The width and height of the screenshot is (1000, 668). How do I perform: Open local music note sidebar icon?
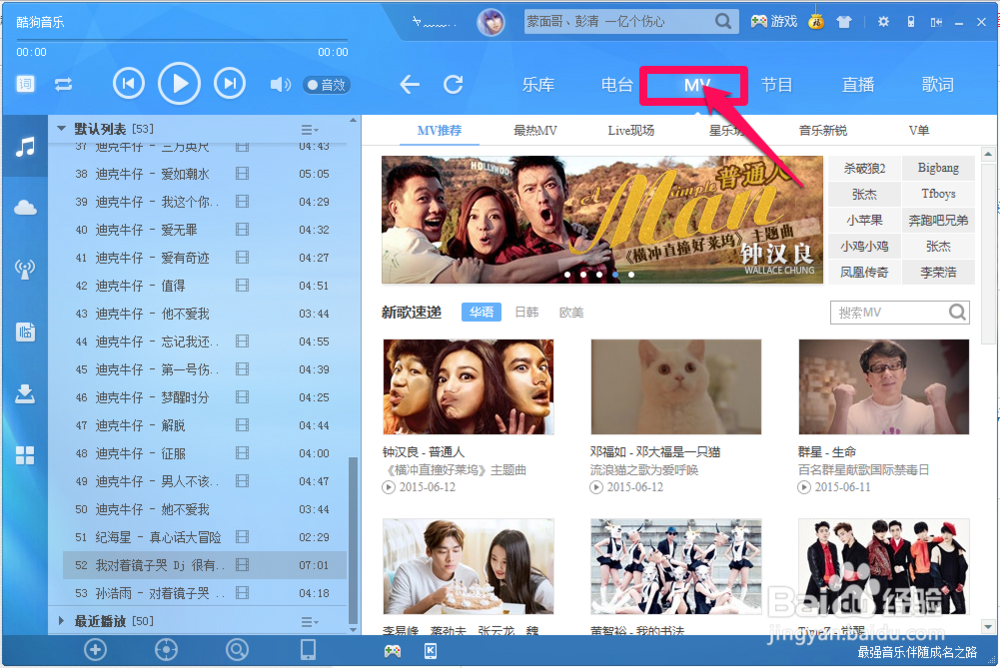(x=25, y=147)
